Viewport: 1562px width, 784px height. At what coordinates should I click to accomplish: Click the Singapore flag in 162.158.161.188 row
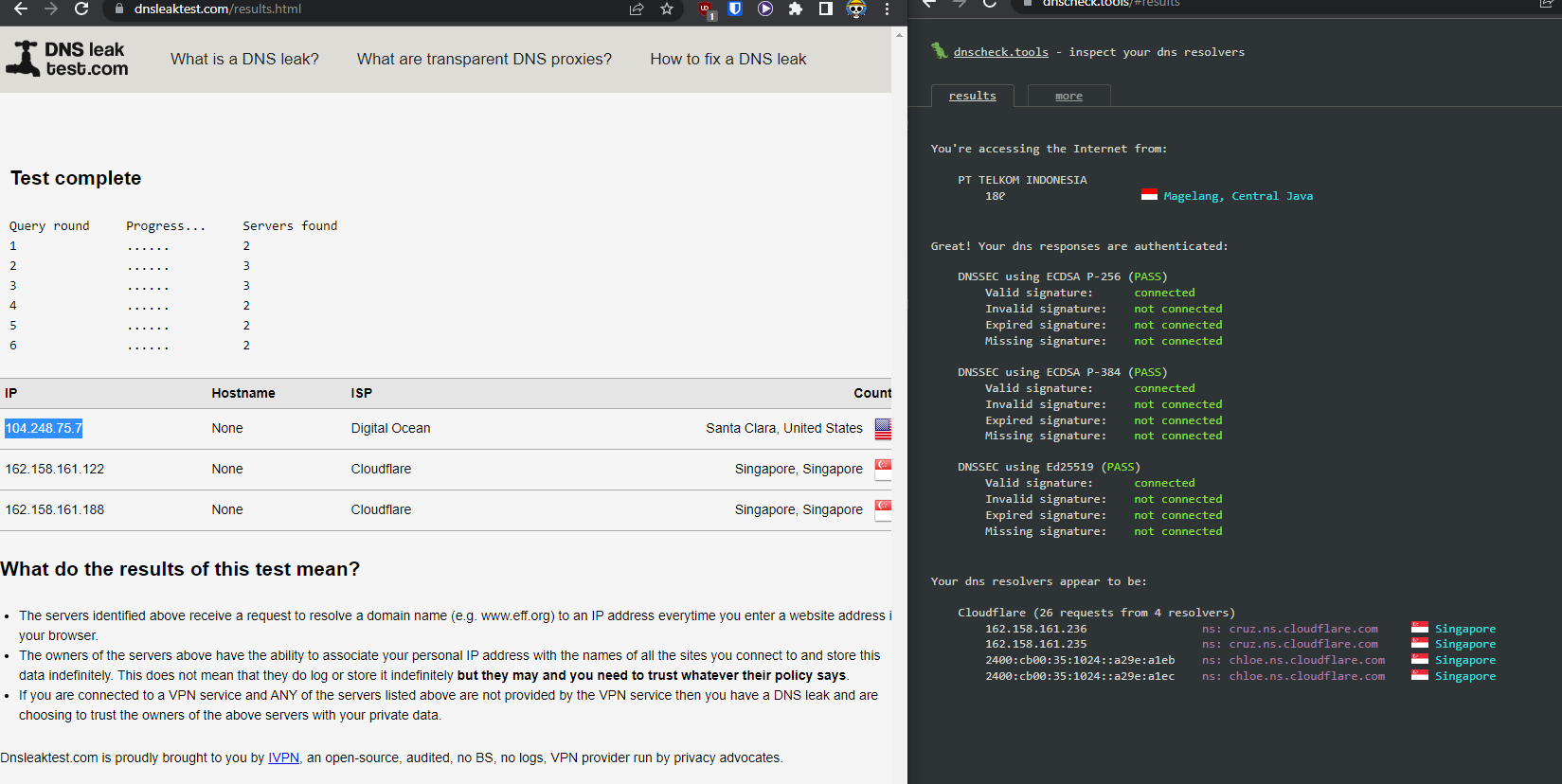pos(883,510)
